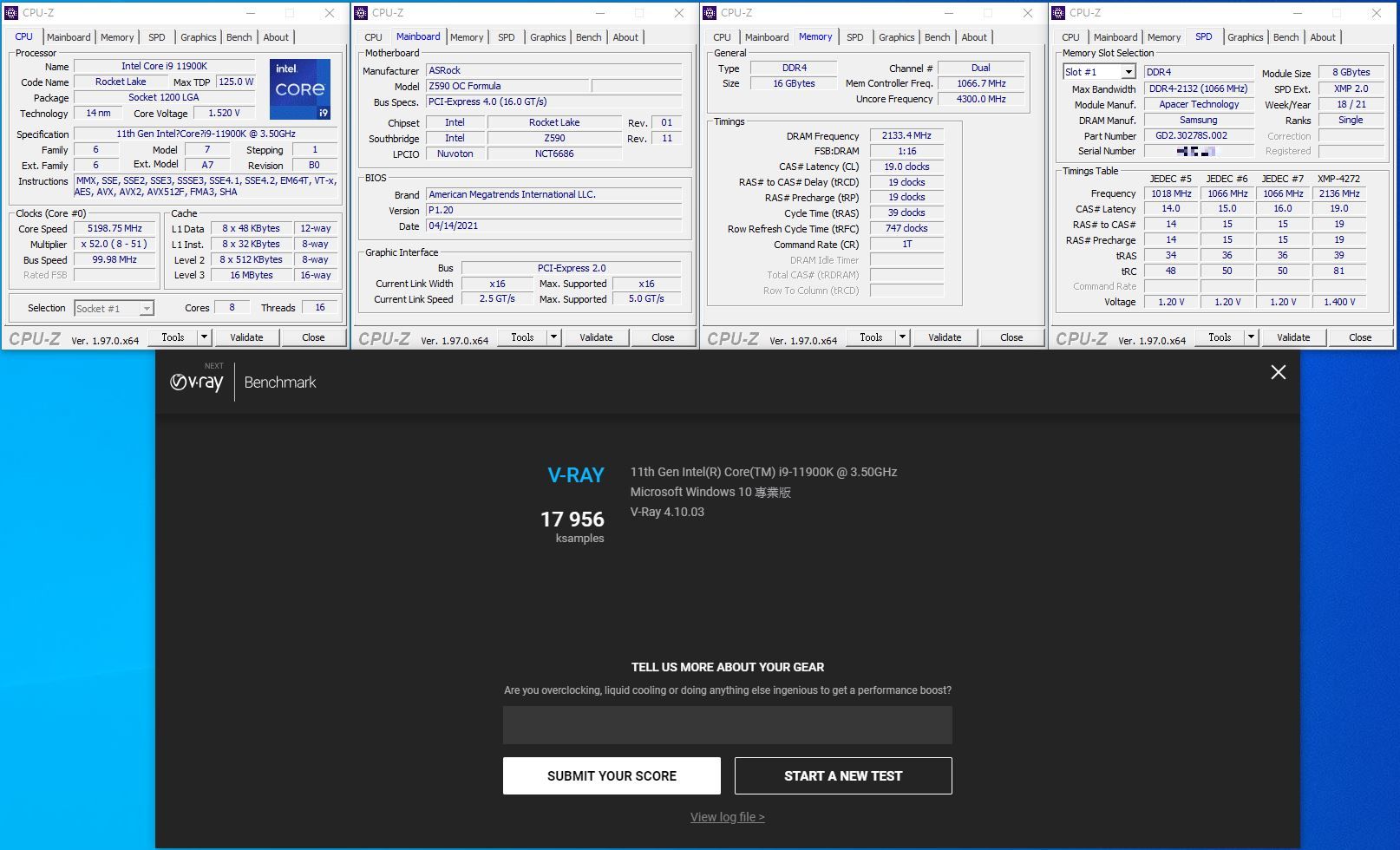Screen dimensions: 1400x850
Task: Click the Close button in the CPU window
Action: pyautogui.click(x=313, y=337)
